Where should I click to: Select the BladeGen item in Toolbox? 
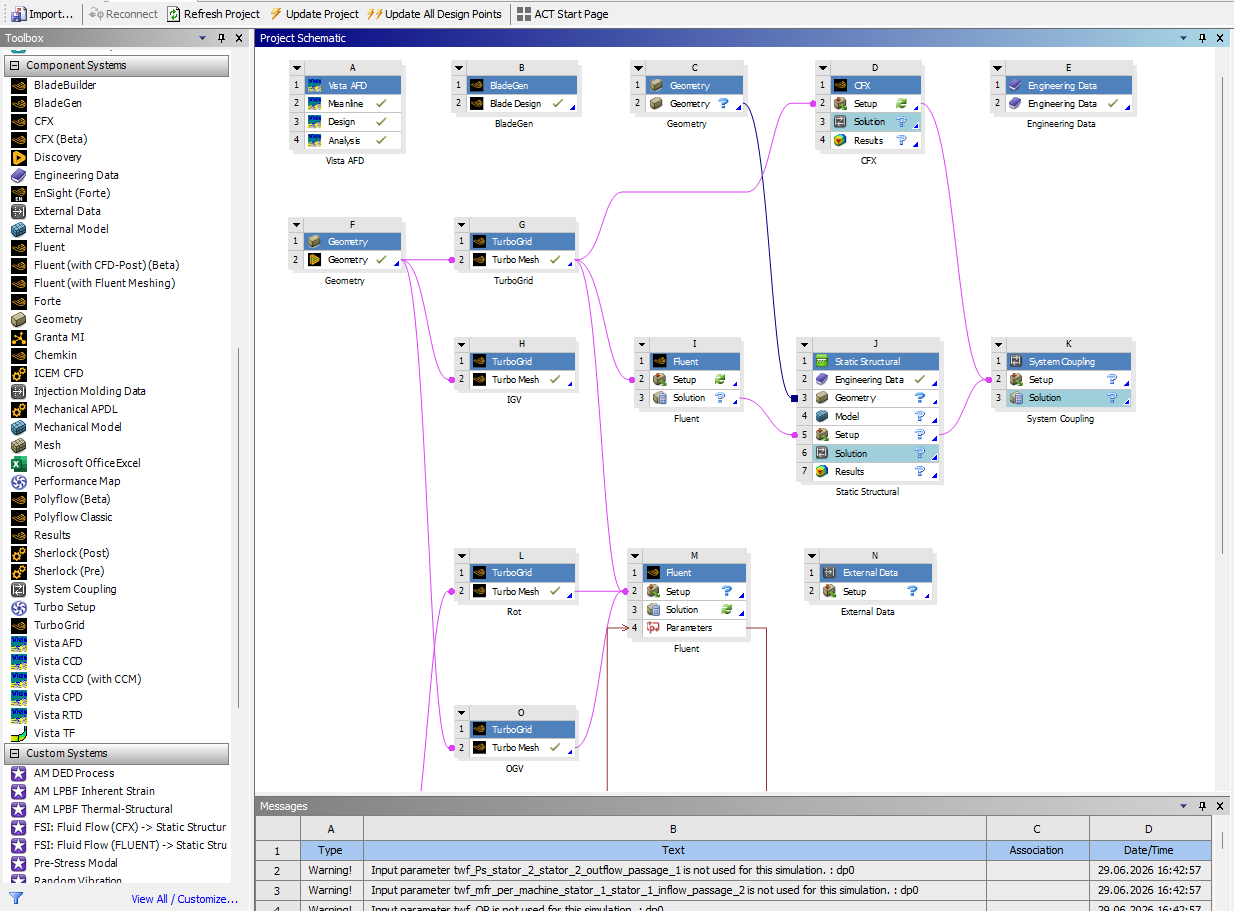pyautogui.click(x=58, y=103)
